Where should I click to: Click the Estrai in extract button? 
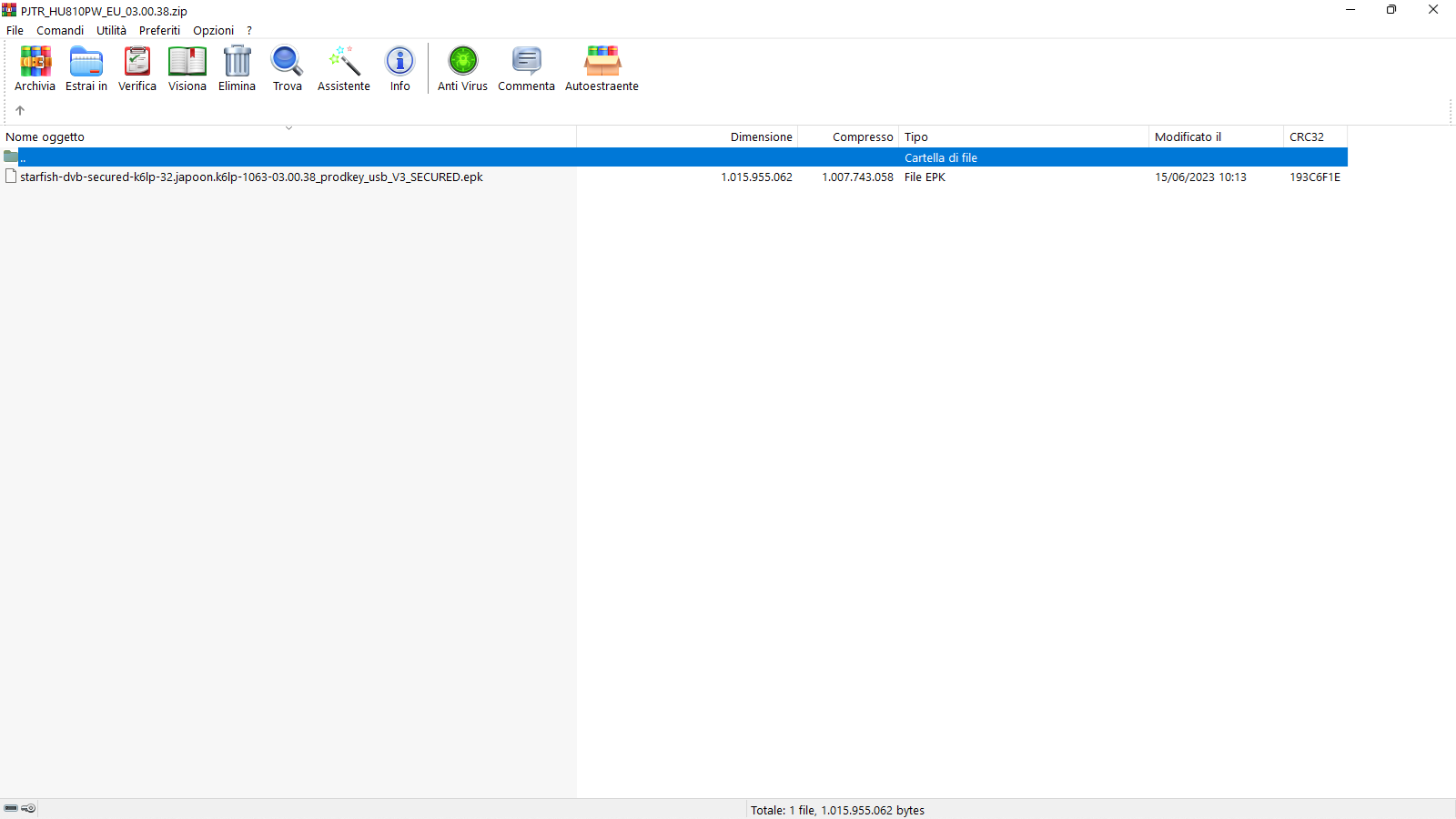[x=86, y=68]
